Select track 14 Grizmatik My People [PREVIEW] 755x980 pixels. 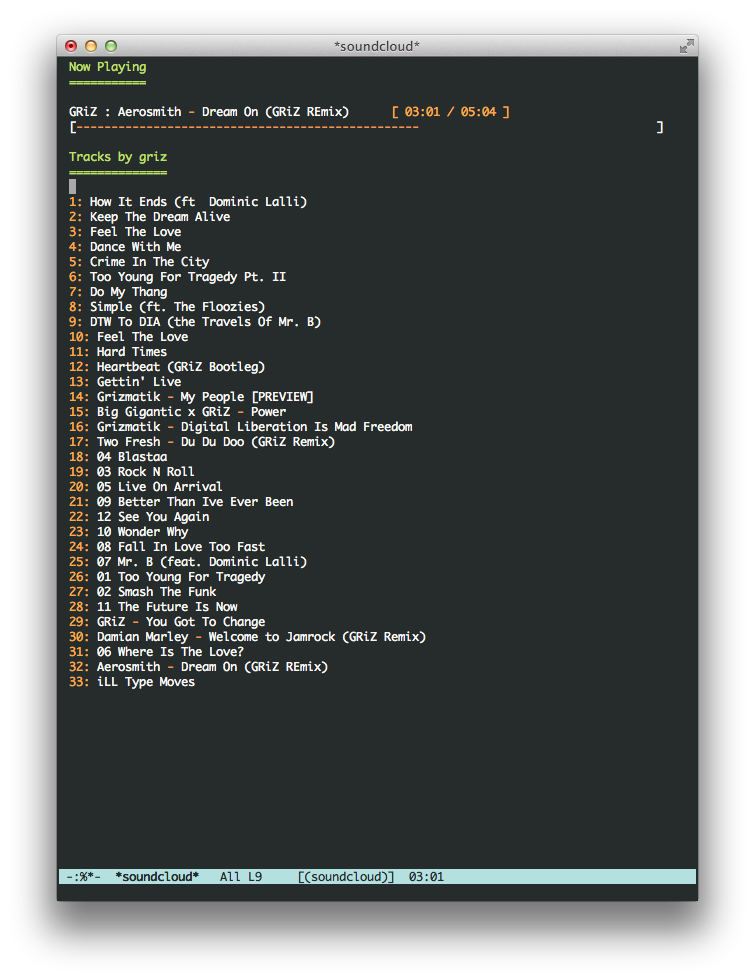click(x=191, y=397)
